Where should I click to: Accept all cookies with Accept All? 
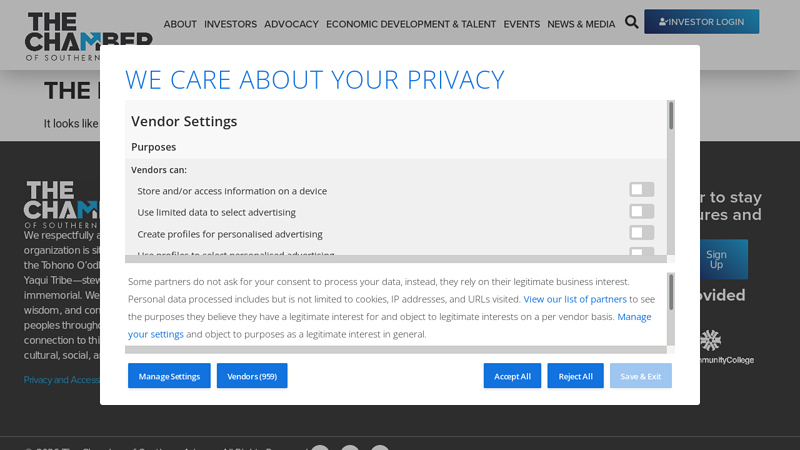[x=512, y=376]
